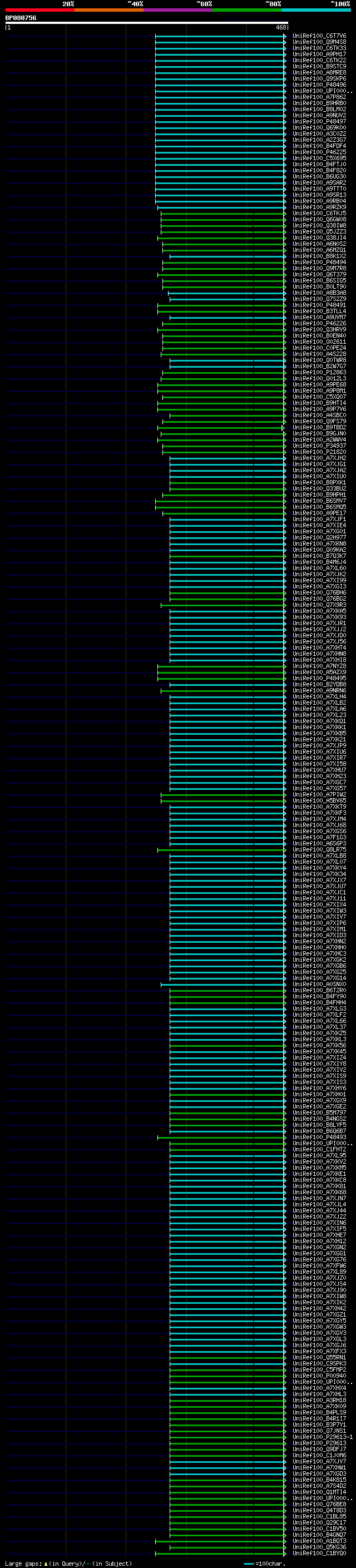356x1568 pixels.
Task: Select the UniRef100_P34937 label
Action: pyautogui.click(x=319, y=446)
